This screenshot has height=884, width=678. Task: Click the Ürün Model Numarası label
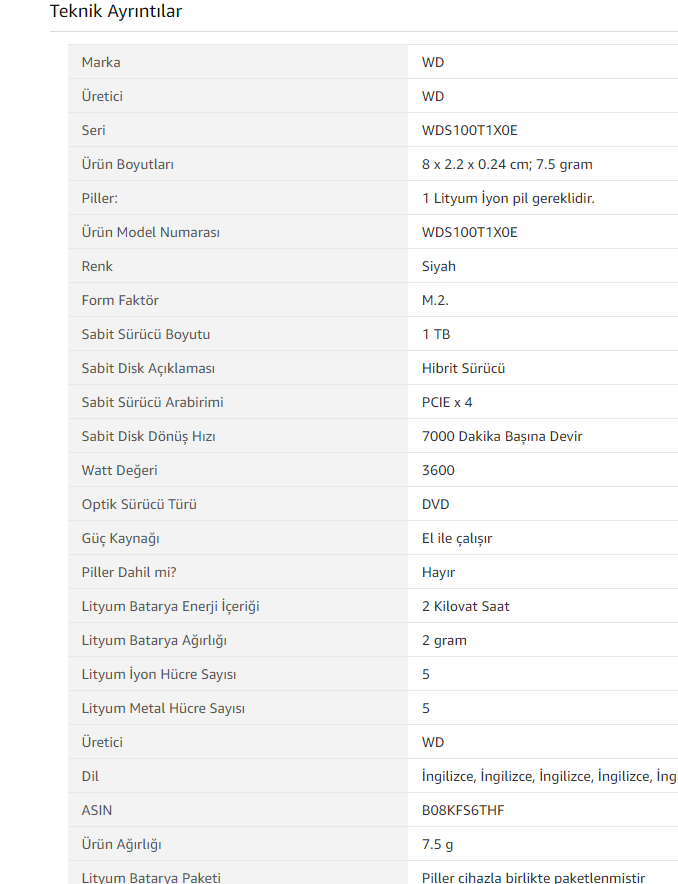click(150, 232)
